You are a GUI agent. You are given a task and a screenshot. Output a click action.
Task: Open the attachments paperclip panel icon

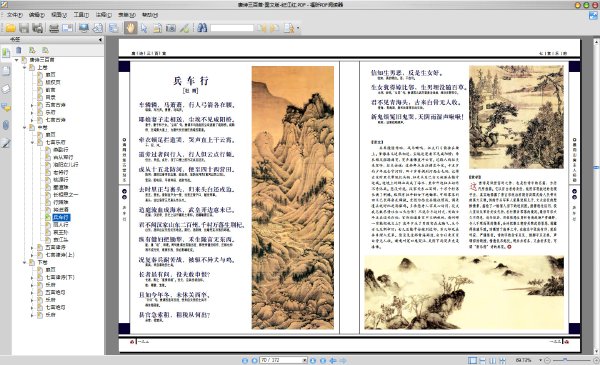tap(6, 125)
